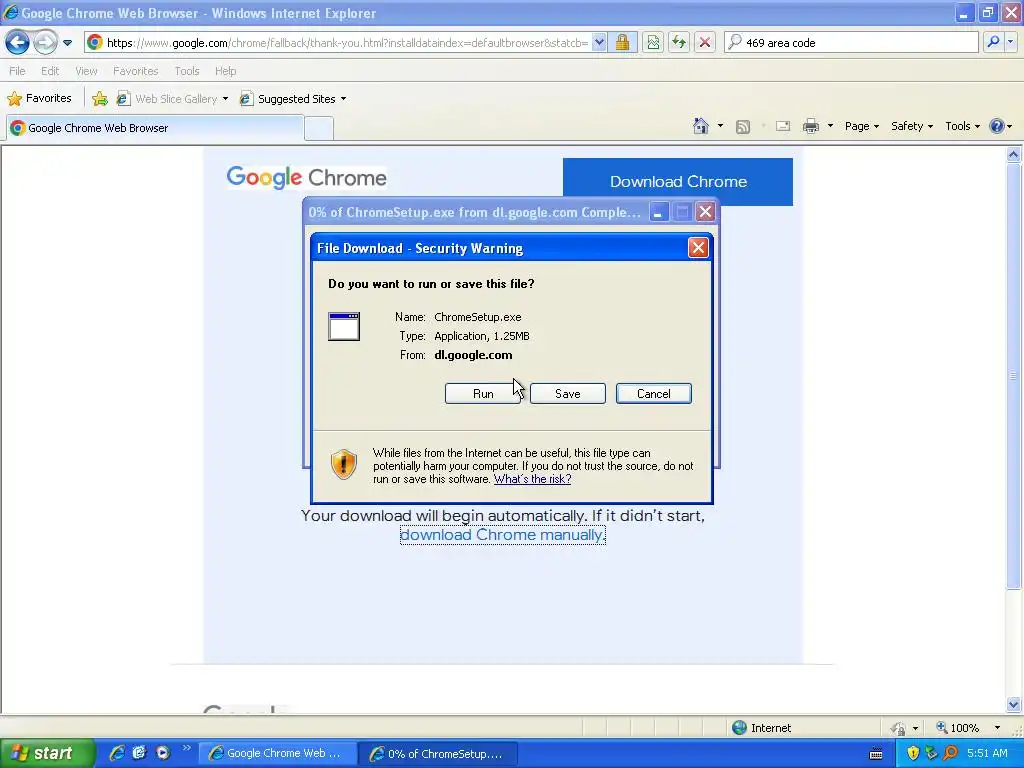Viewport: 1024px width, 768px height.
Task: Click the Google Chrome logo
Action: pos(306,177)
